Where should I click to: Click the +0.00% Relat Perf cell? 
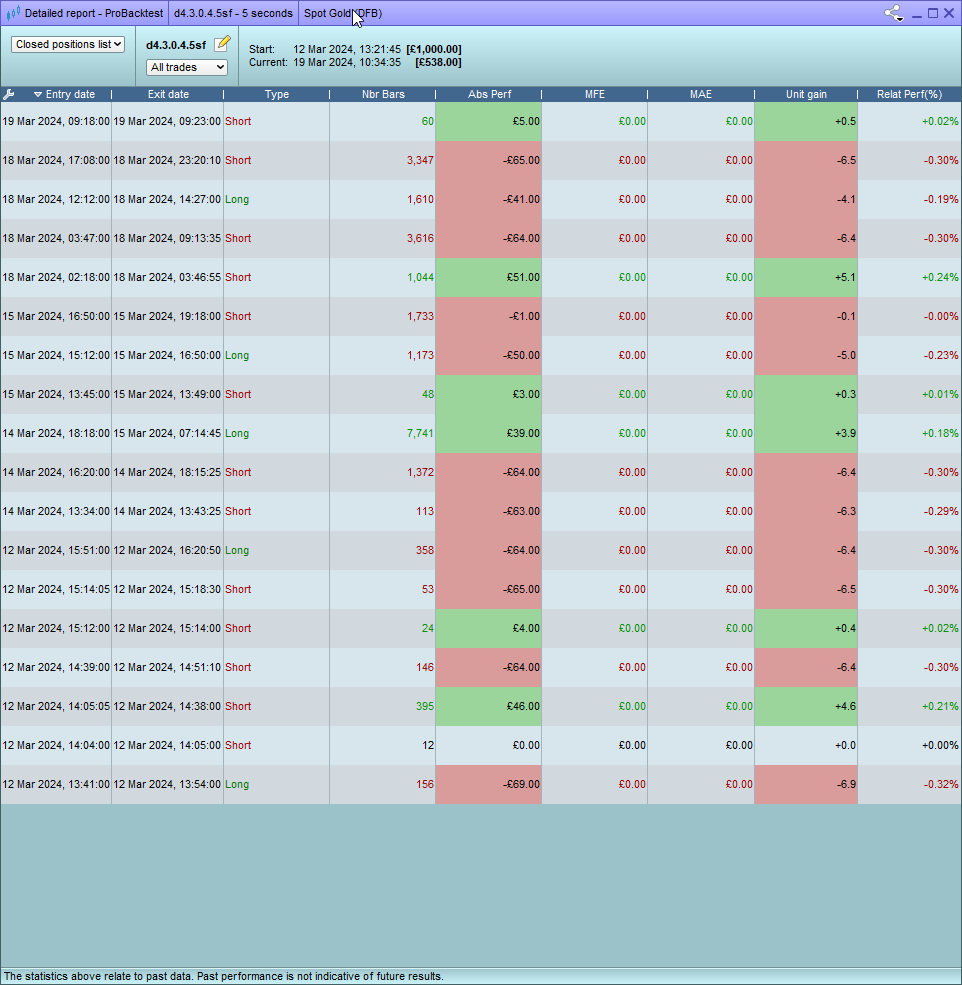(x=909, y=744)
